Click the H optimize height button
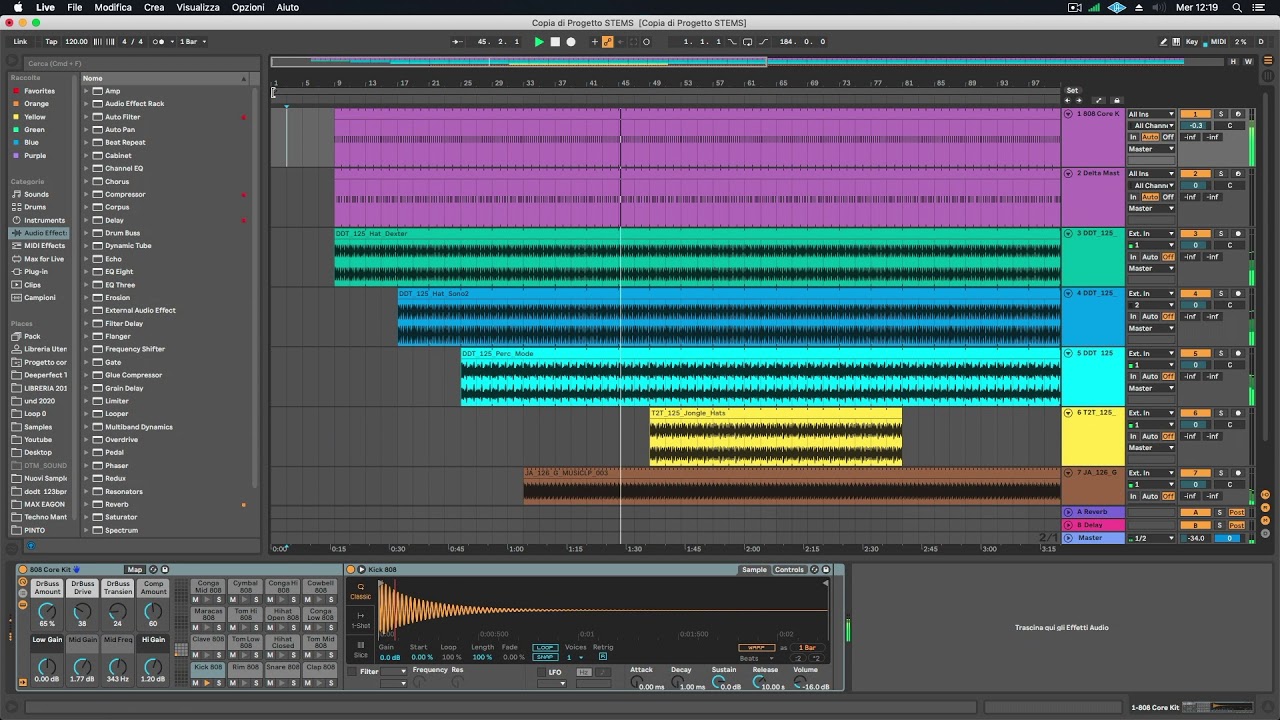Image resolution: width=1280 pixels, height=720 pixels. 1234,62
